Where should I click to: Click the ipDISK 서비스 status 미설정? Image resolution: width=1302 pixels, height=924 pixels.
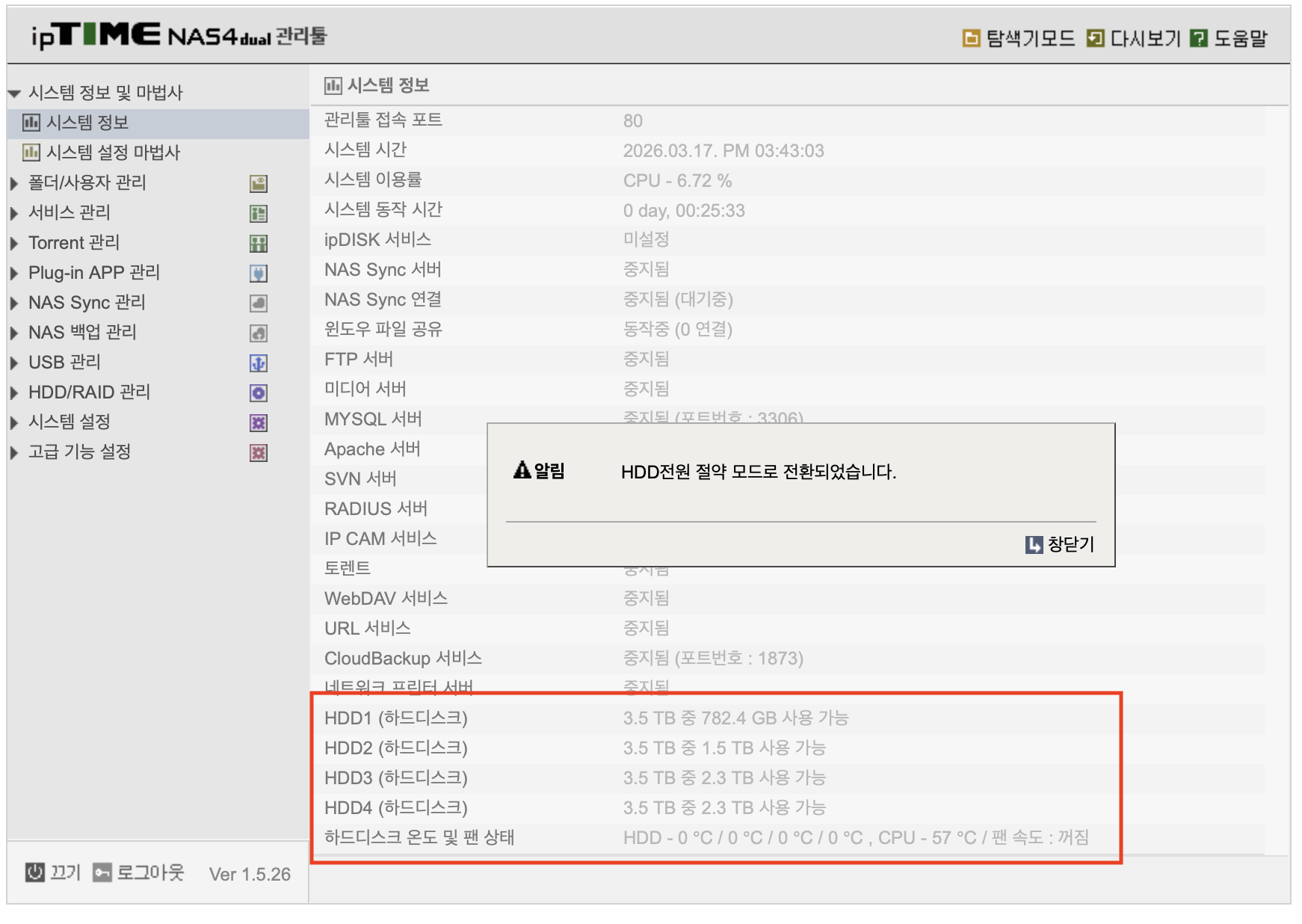[647, 240]
